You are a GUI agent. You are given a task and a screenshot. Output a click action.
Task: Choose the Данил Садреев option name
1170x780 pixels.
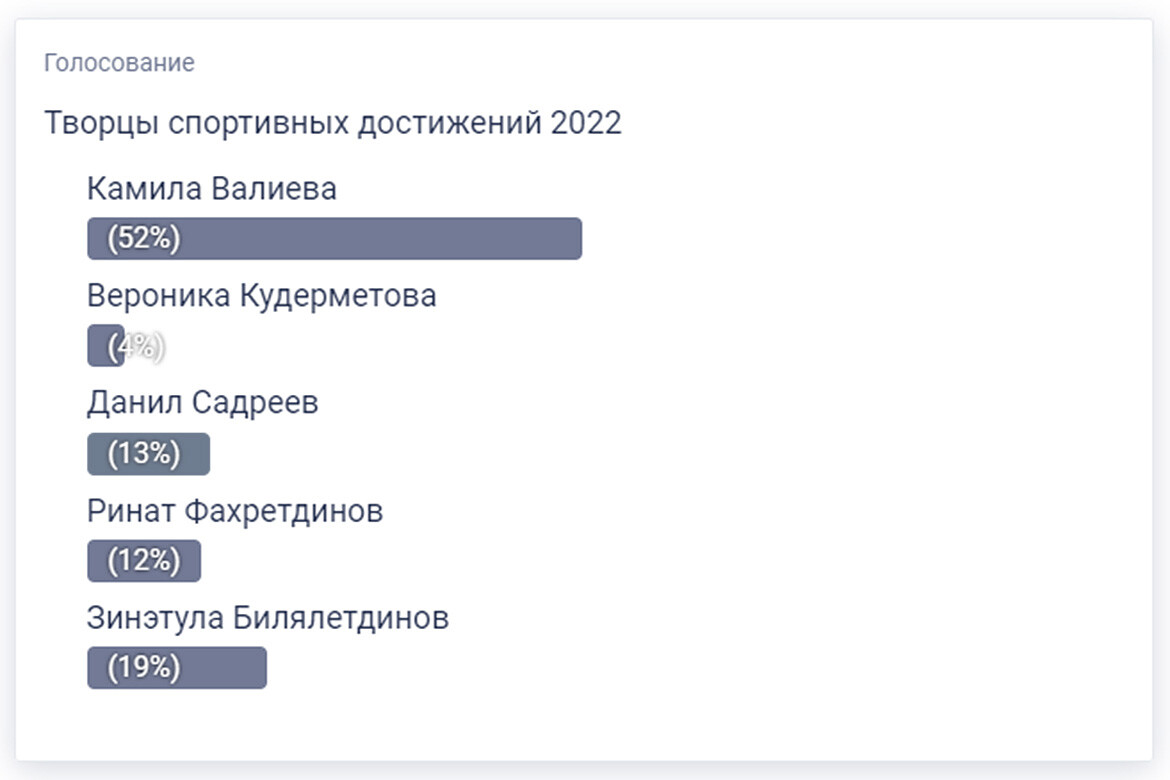tap(202, 403)
